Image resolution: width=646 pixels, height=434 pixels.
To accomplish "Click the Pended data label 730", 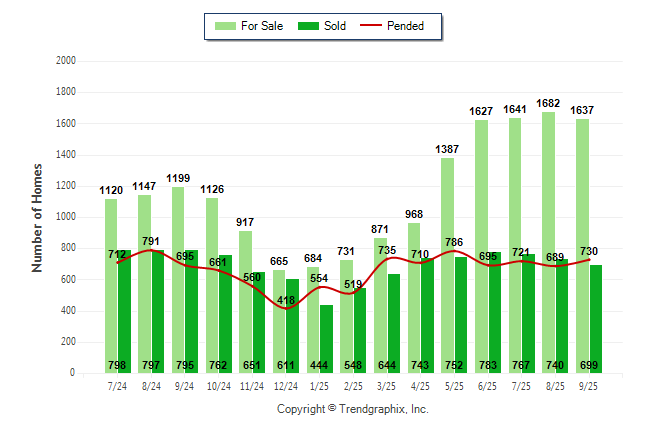I will pos(589,251).
